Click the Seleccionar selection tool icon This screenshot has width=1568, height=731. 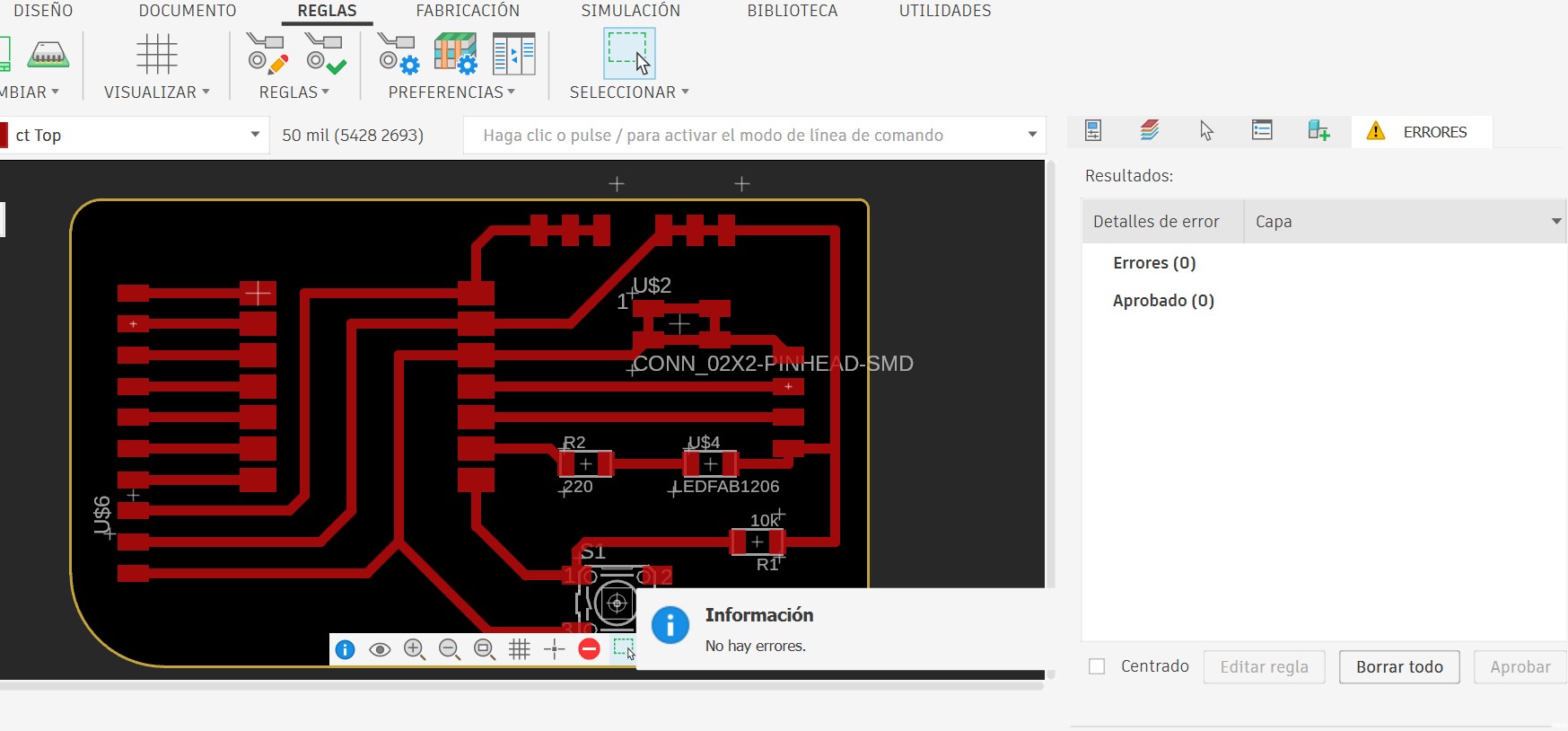tap(629, 53)
